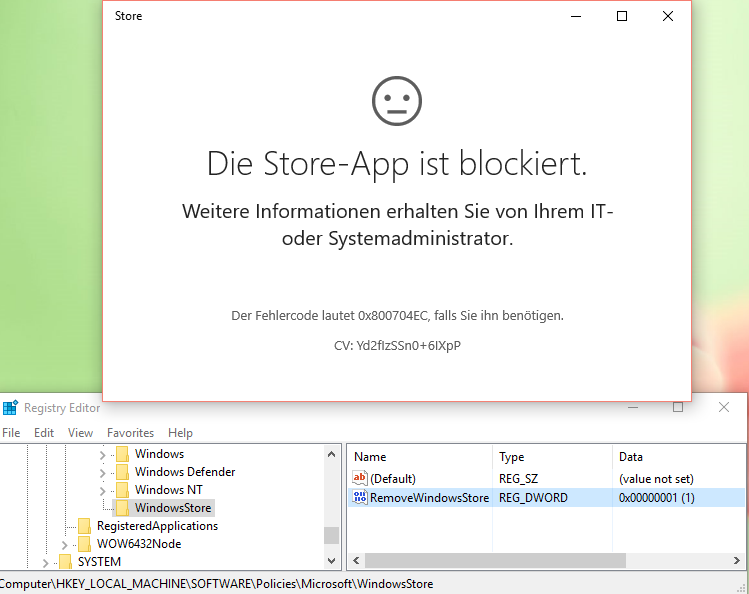
Task: Click the REG_DWORD type cell
Action: [x=533, y=498]
